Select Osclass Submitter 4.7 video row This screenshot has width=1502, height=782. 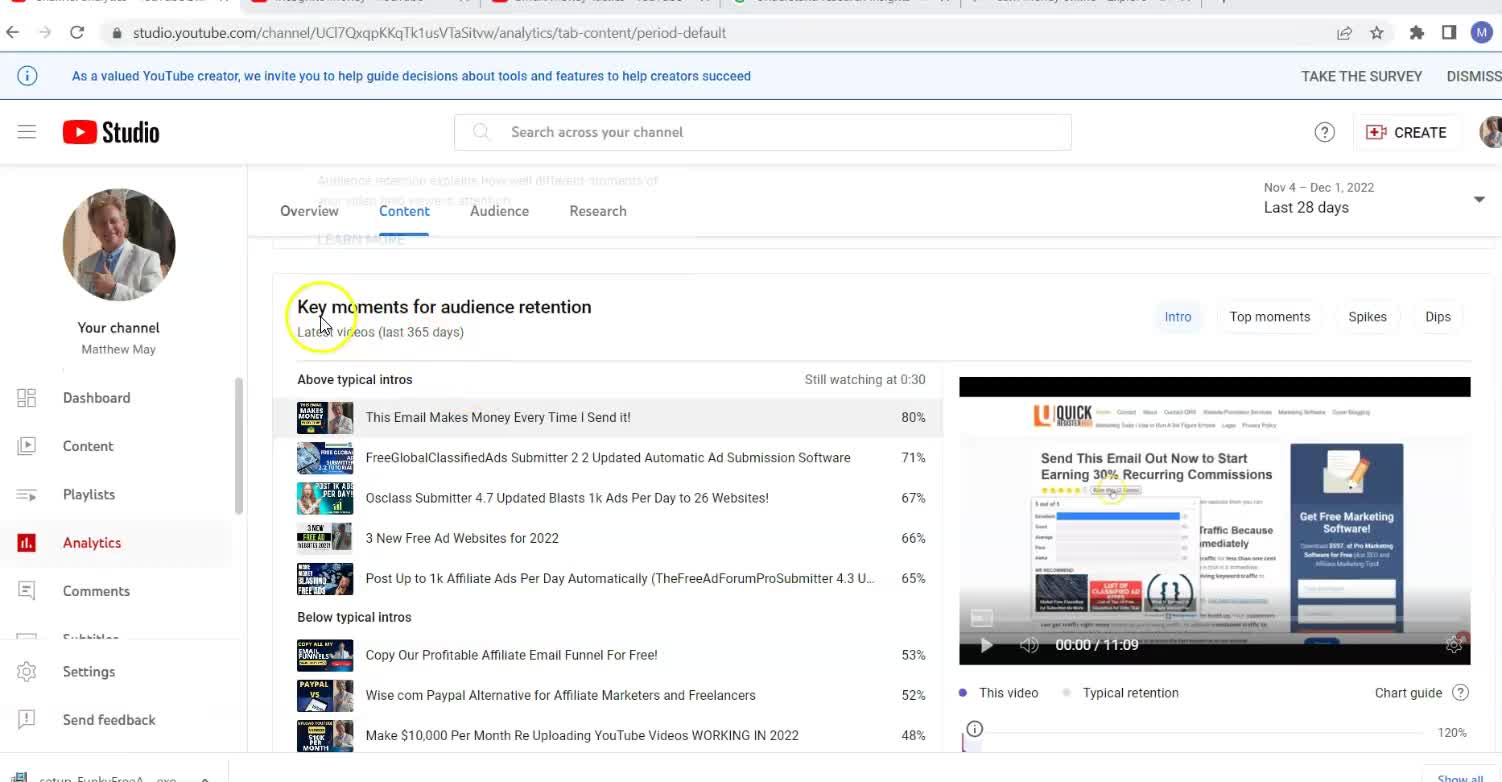(608, 498)
